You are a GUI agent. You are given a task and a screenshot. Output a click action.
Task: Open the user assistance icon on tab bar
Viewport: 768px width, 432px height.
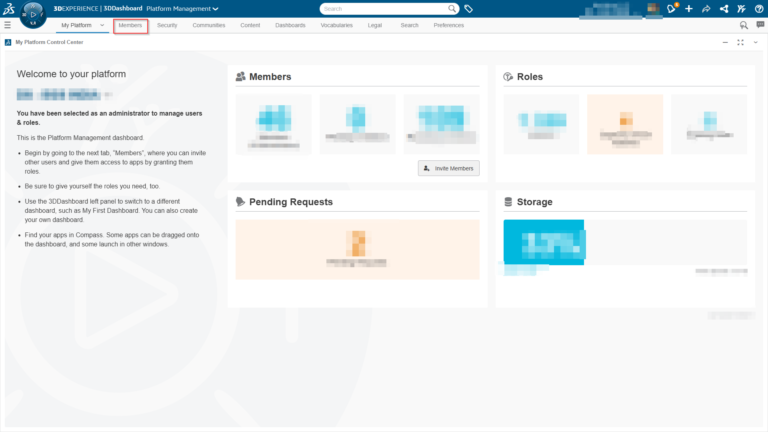(744, 25)
